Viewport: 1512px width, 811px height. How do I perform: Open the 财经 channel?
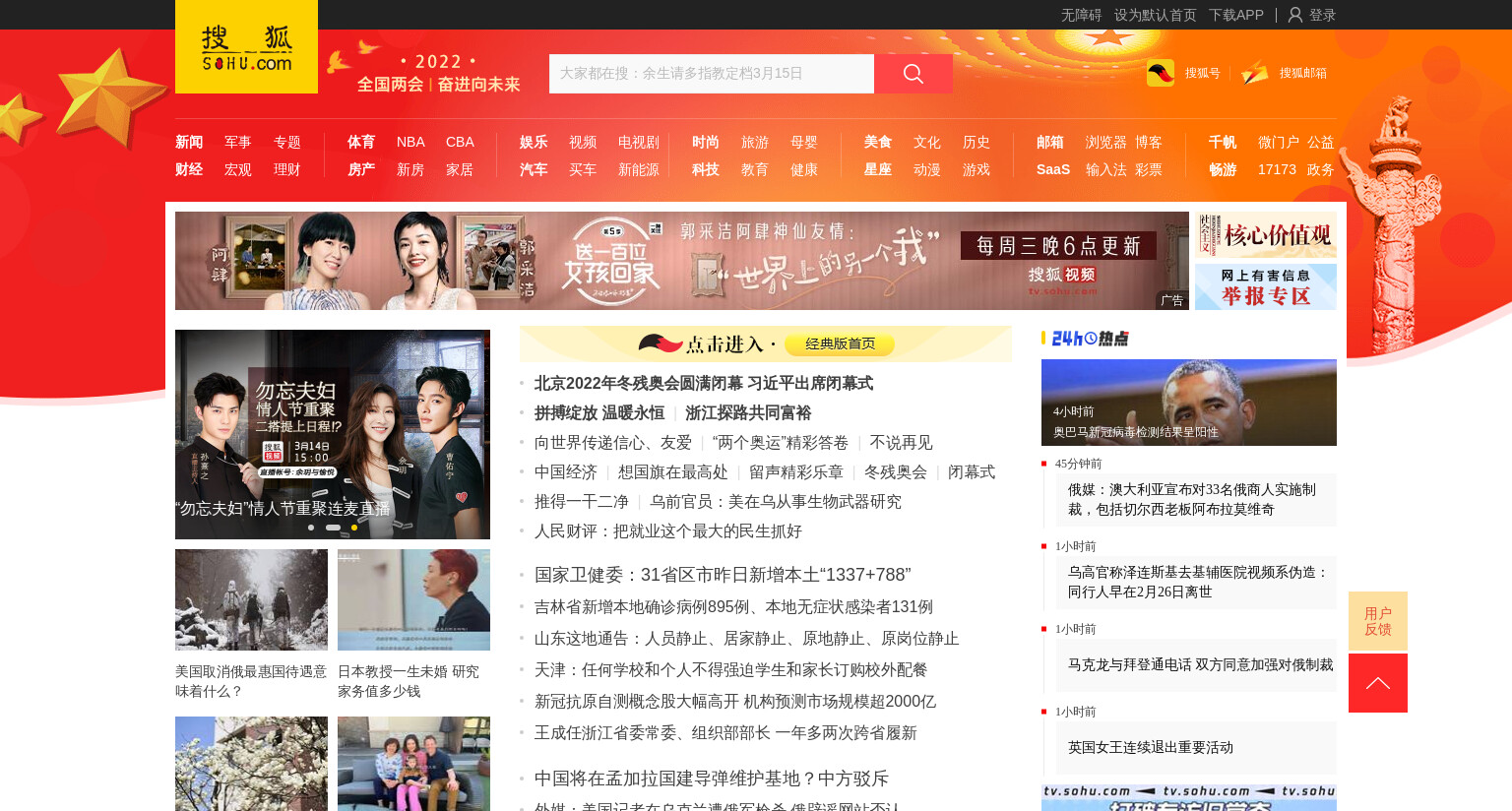(189, 169)
